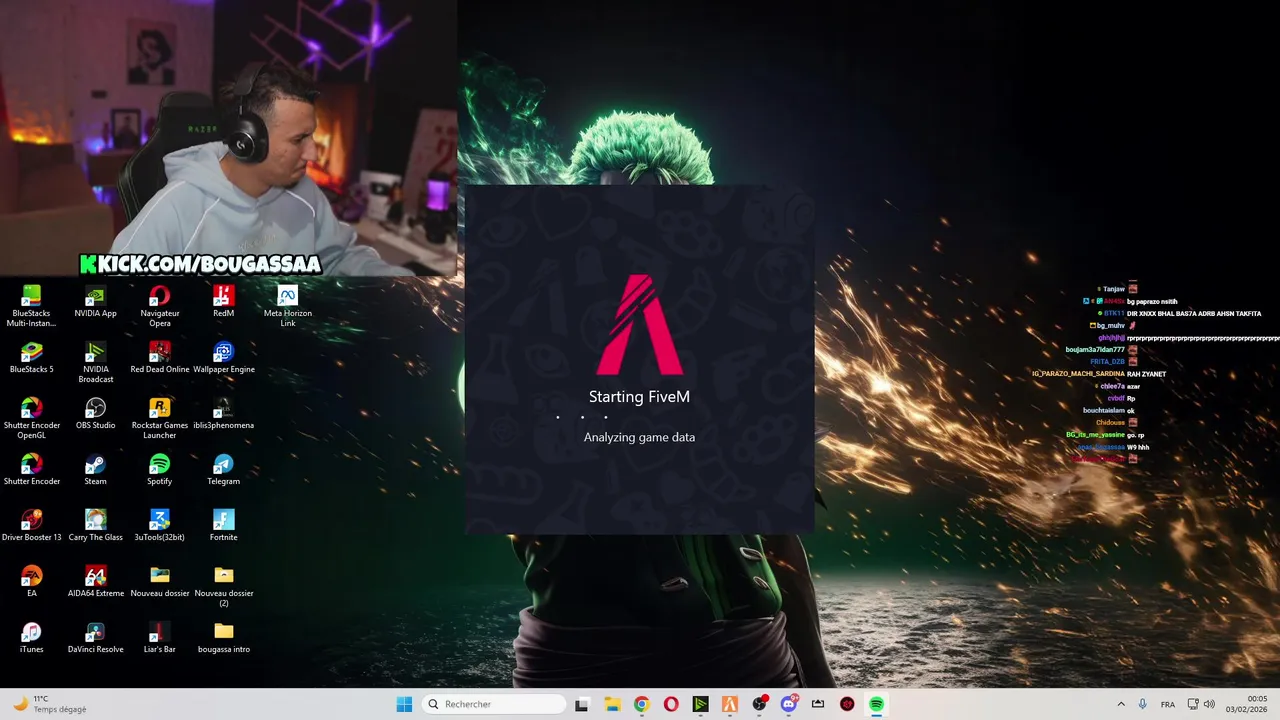Click the KICK.COM/BOUGASSAA banner text
This screenshot has width=1280, height=720.
point(201,264)
